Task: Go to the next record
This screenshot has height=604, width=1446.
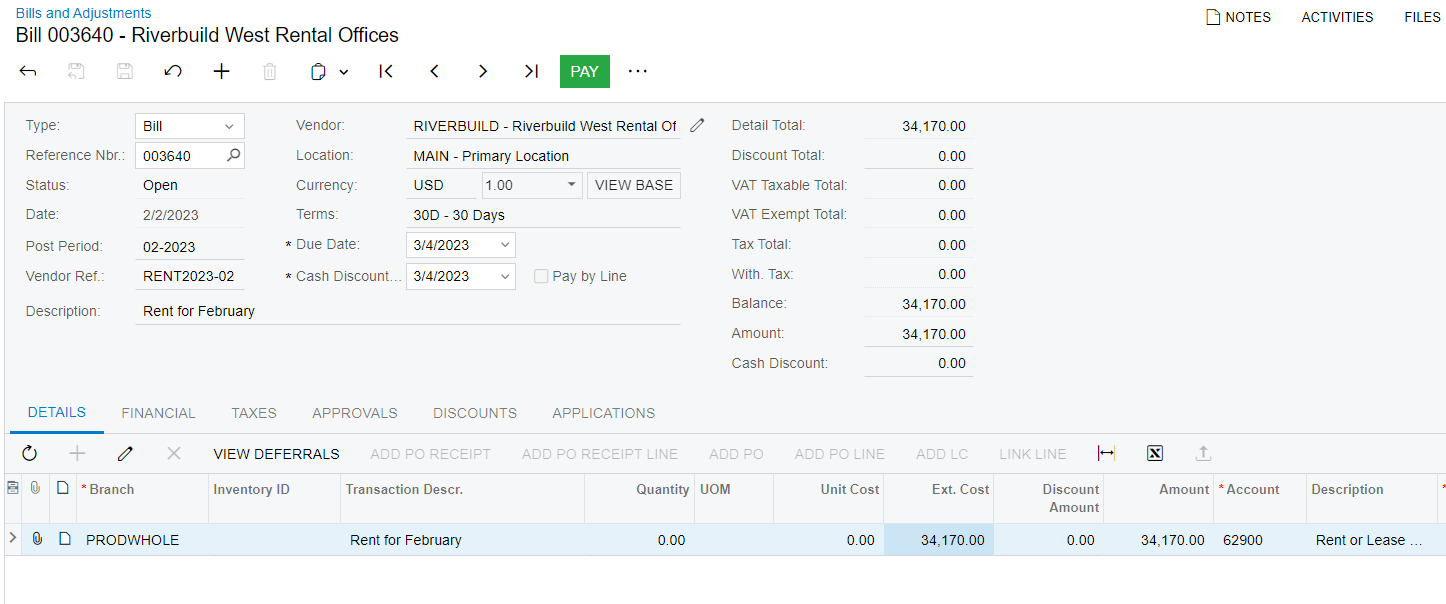Action: (x=483, y=72)
